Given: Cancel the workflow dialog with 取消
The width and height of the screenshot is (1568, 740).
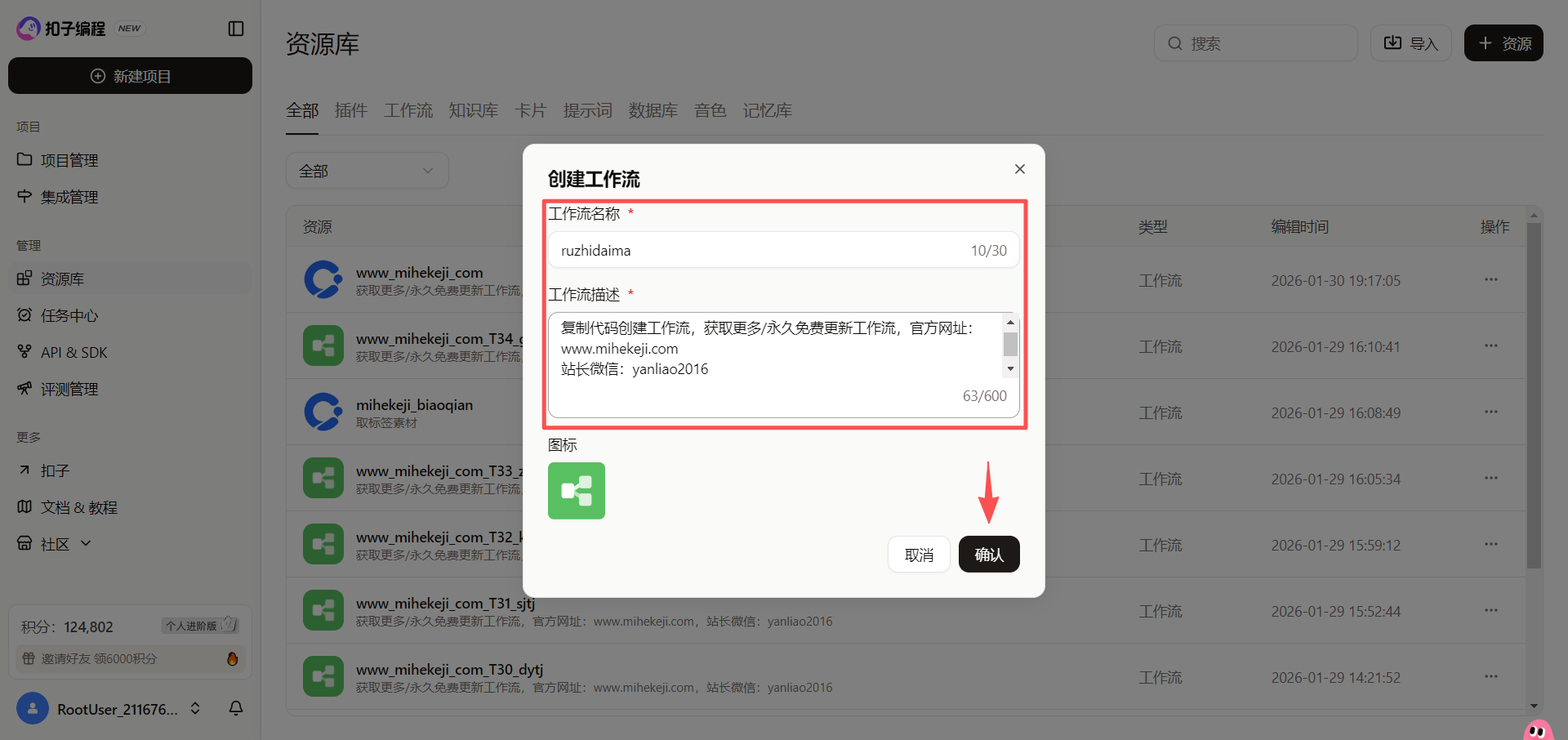Looking at the screenshot, I should point(918,554).
